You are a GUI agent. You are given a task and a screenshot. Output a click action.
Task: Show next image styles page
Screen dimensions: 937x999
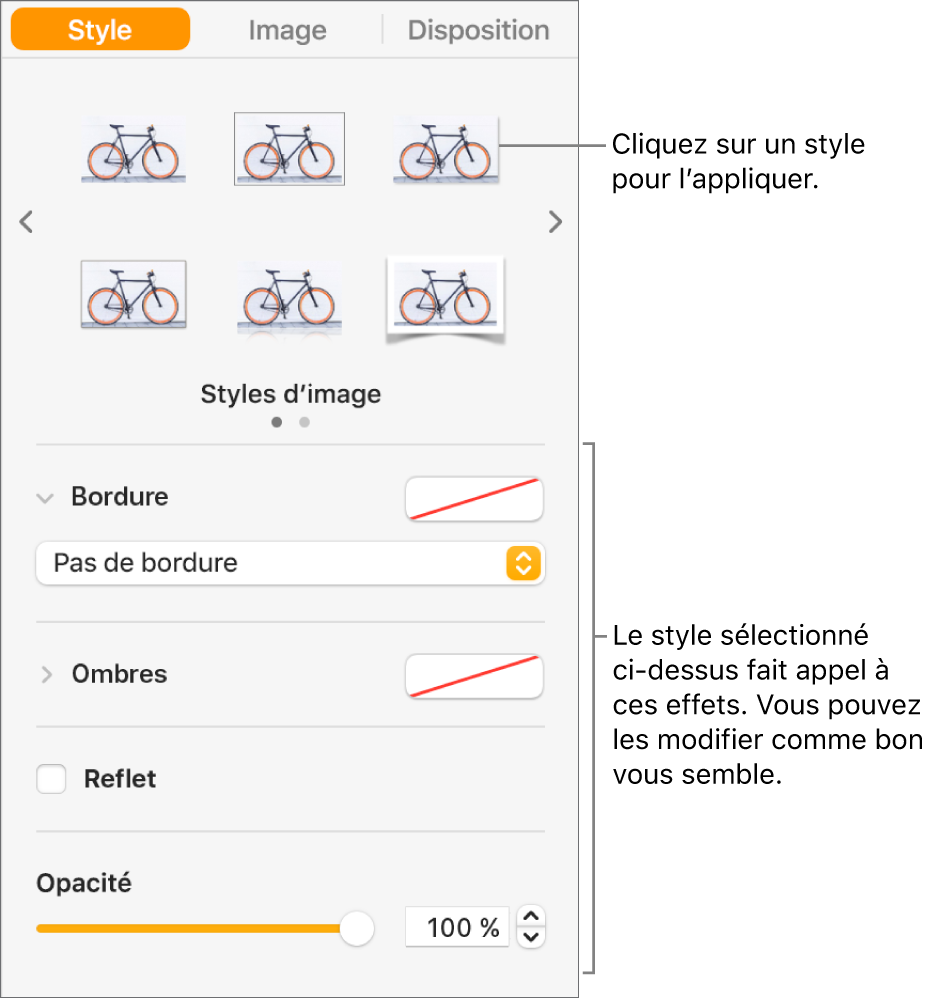555,222
